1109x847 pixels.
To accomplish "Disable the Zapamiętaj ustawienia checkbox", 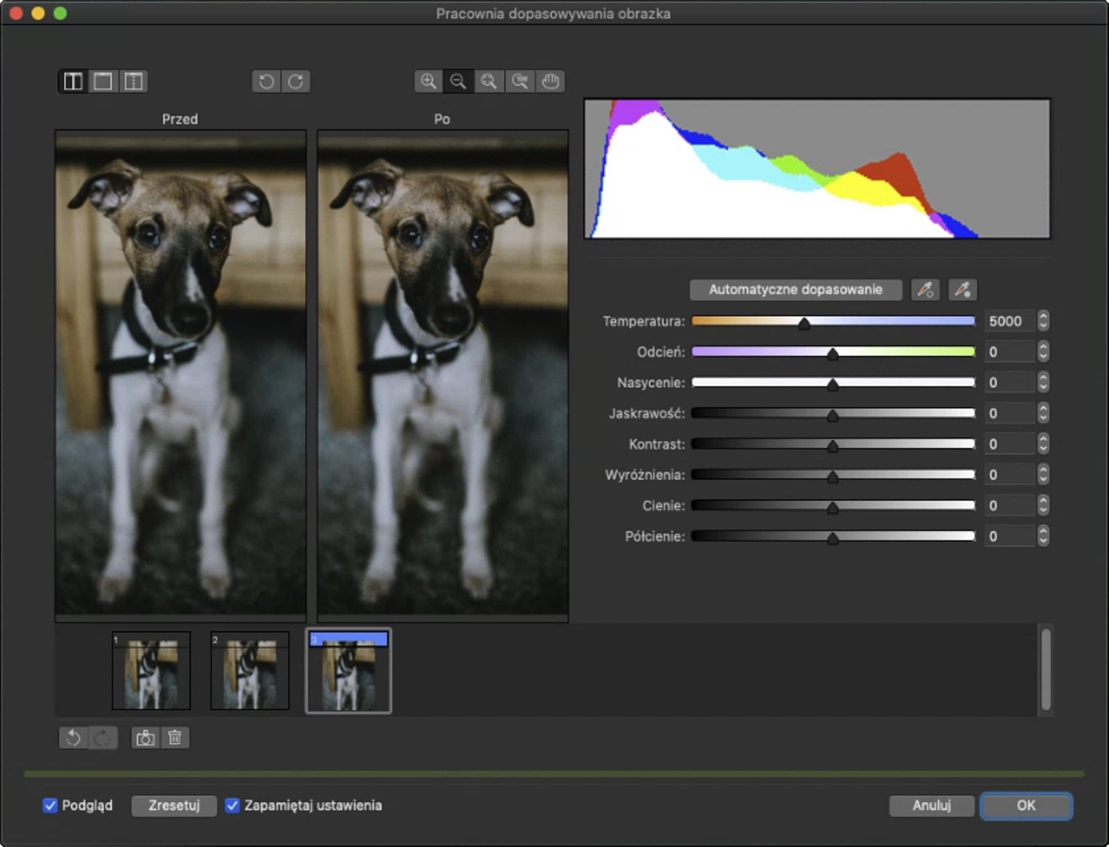I will click(x=232, y=805).
